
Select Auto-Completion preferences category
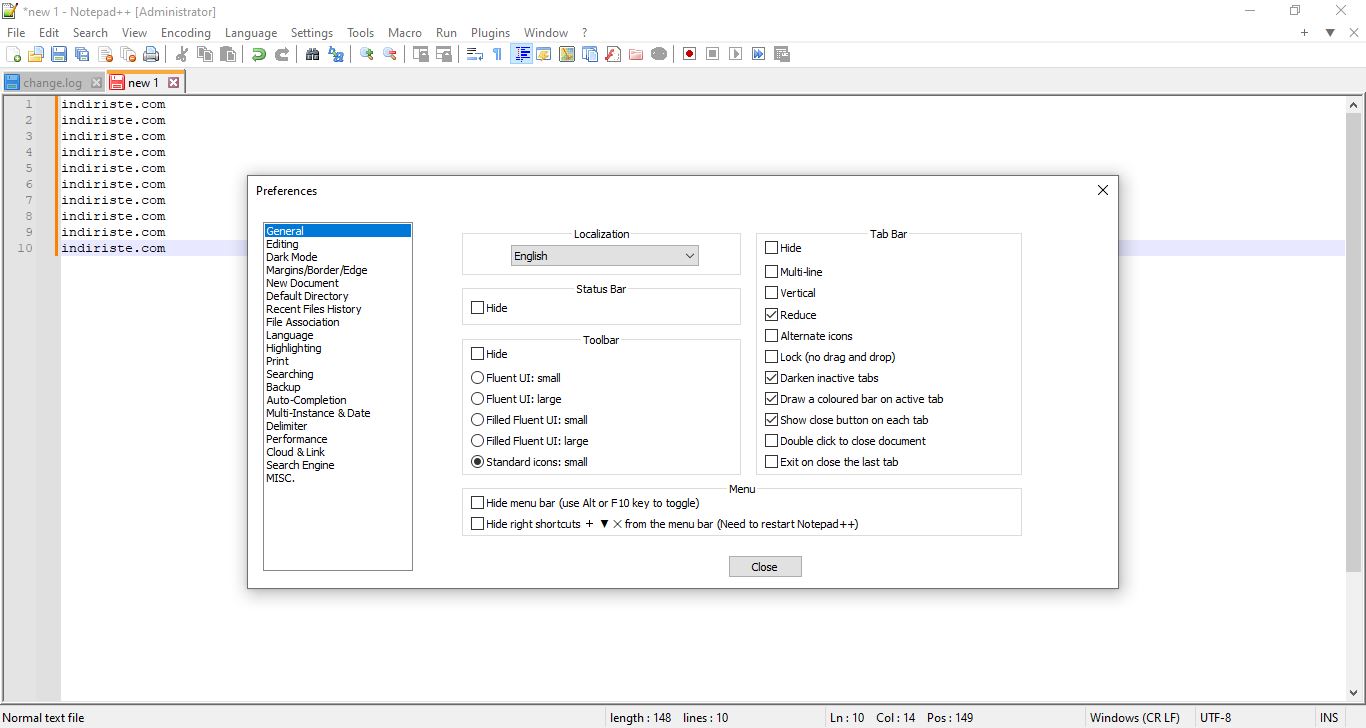coord(306,400)
